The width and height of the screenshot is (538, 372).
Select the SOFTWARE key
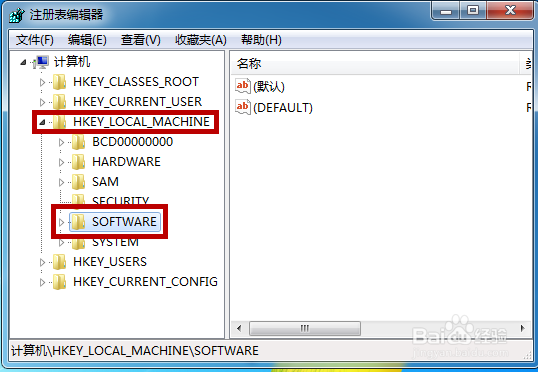124,222
